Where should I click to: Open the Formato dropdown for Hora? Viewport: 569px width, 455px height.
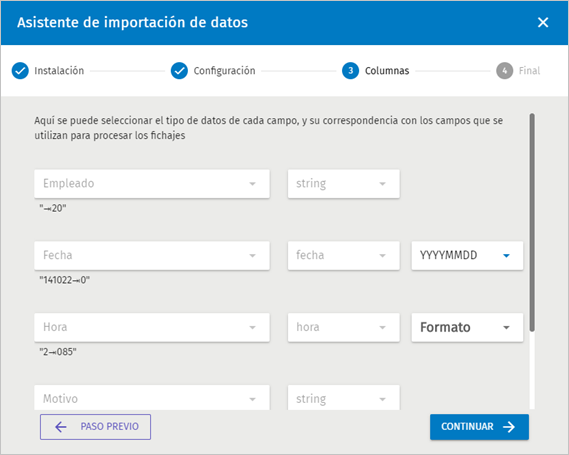[x=467, y=327]
